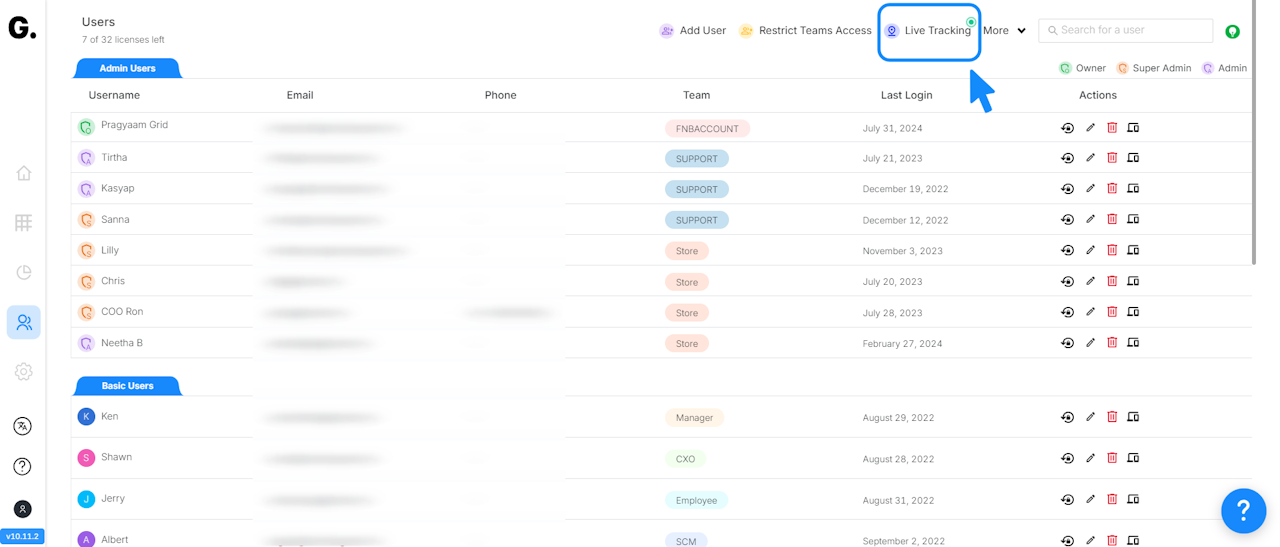The height and width of the screenshot is (547, 1280).
Task: Click the Last Login column header
Action: pyautogui.click(x=906, y=95)
